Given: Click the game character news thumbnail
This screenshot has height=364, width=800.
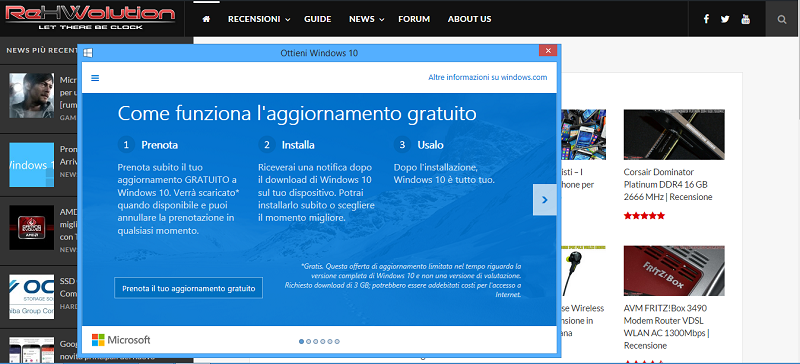Looking at the screenshot, I should coord(32,95).
